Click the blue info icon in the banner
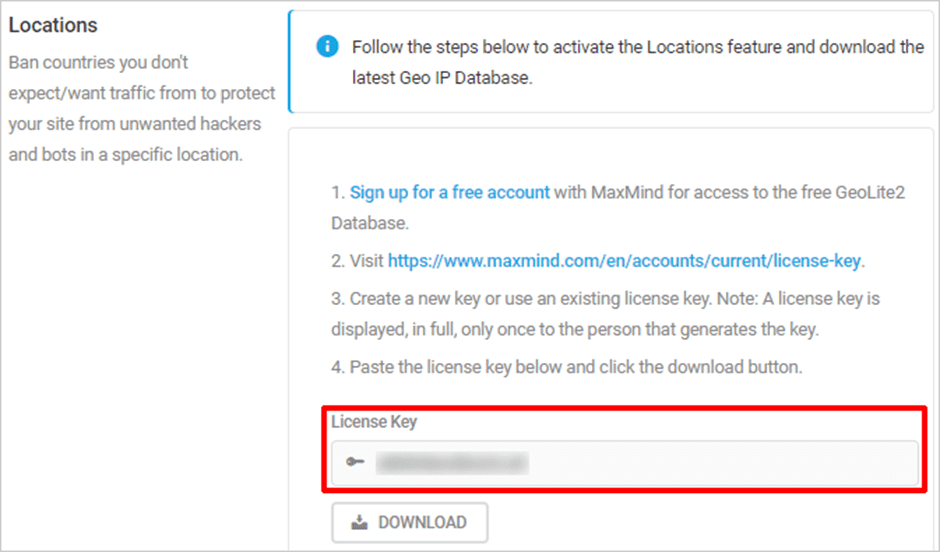Screen dimensions: 940x552 click(x=327, y=46)
